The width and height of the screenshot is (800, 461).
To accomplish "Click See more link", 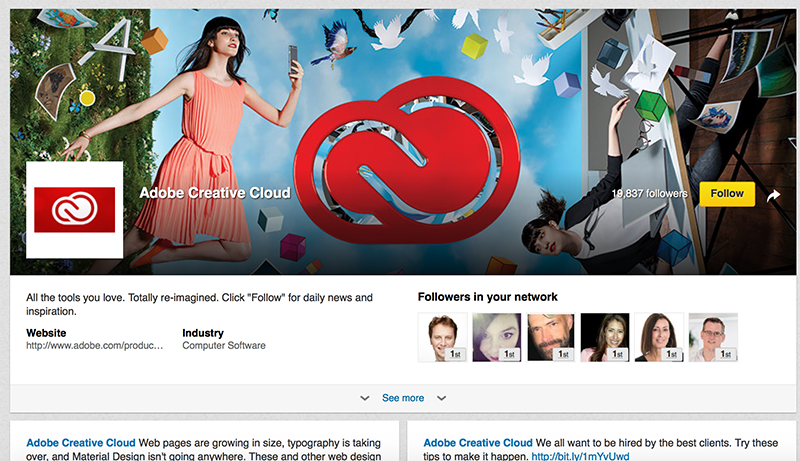I will [x=403, y=398].
